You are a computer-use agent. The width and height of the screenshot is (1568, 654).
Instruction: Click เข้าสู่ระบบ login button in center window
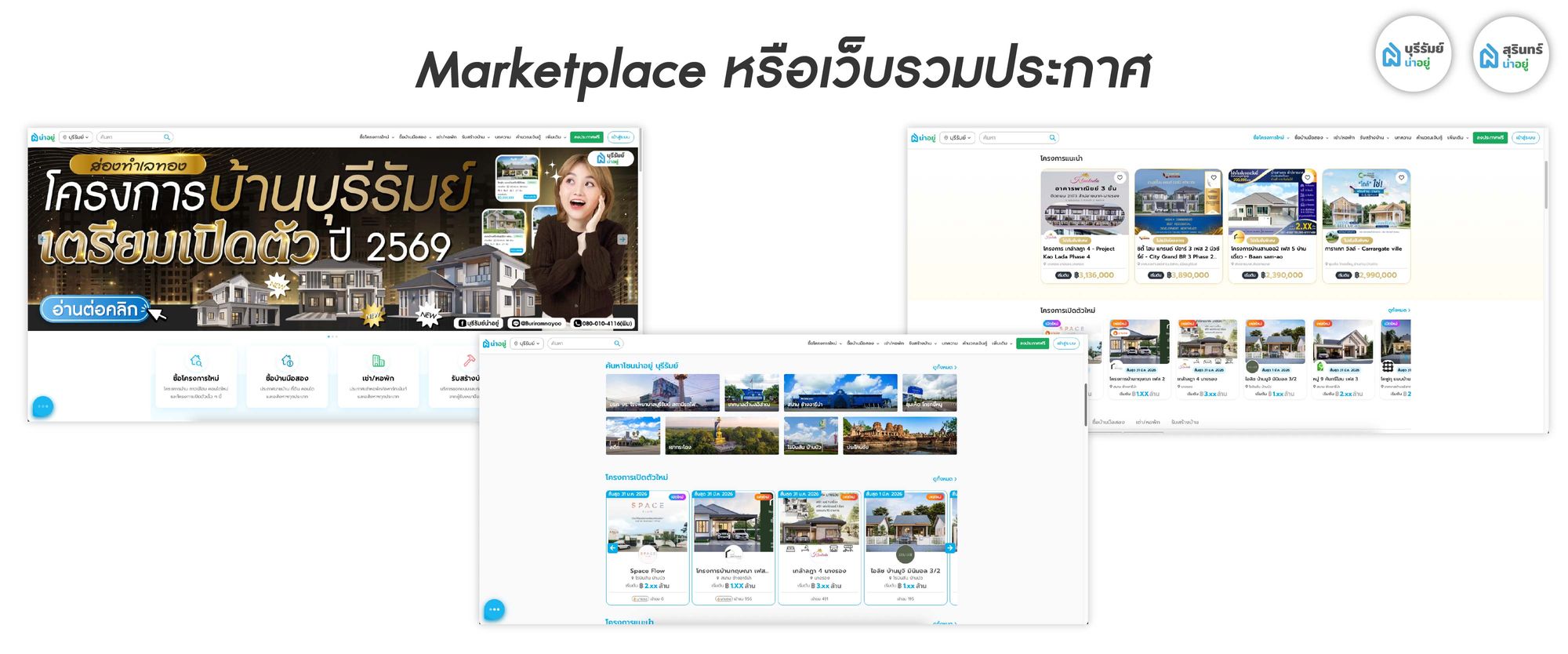[x=1065, y=343]
